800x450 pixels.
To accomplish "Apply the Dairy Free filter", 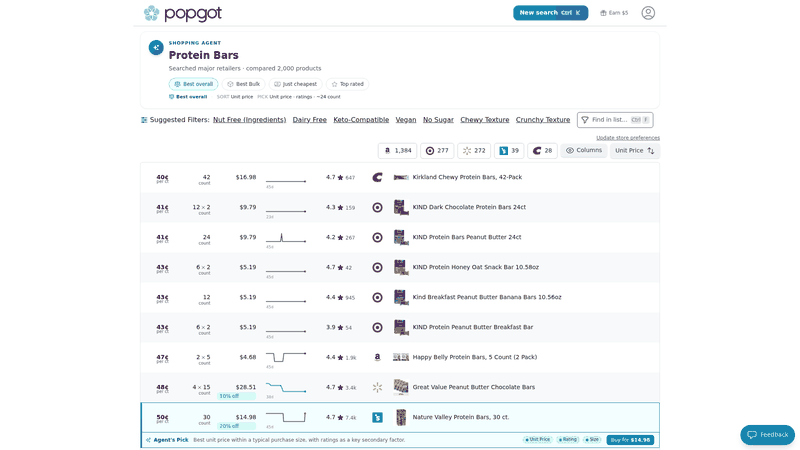I will (310, 120).
